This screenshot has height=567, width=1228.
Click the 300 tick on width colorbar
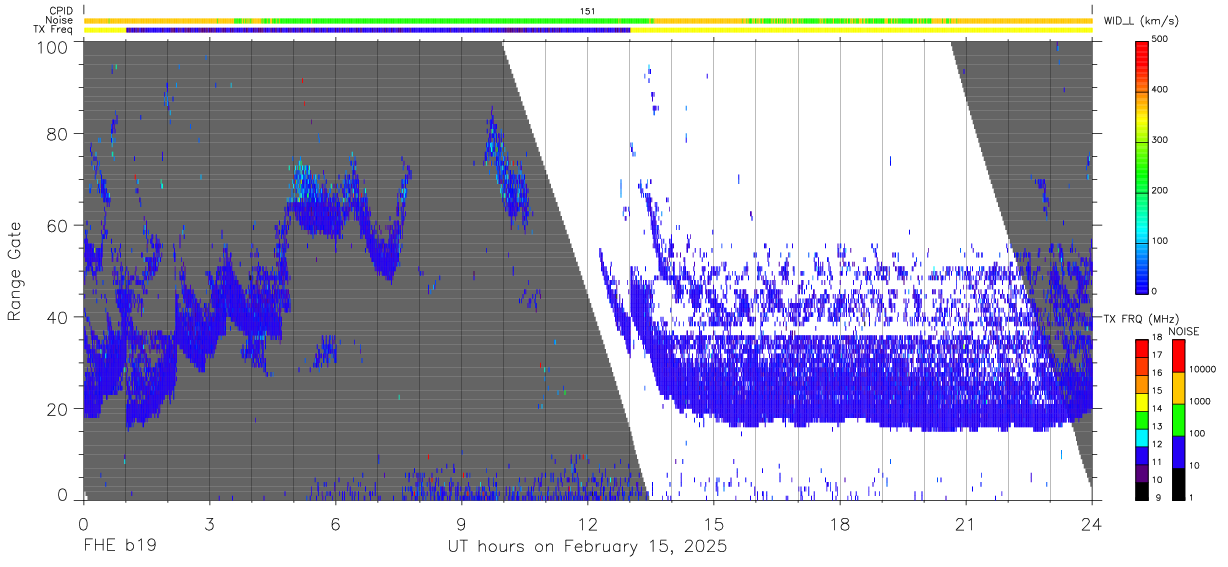[x=1160, y=140]
